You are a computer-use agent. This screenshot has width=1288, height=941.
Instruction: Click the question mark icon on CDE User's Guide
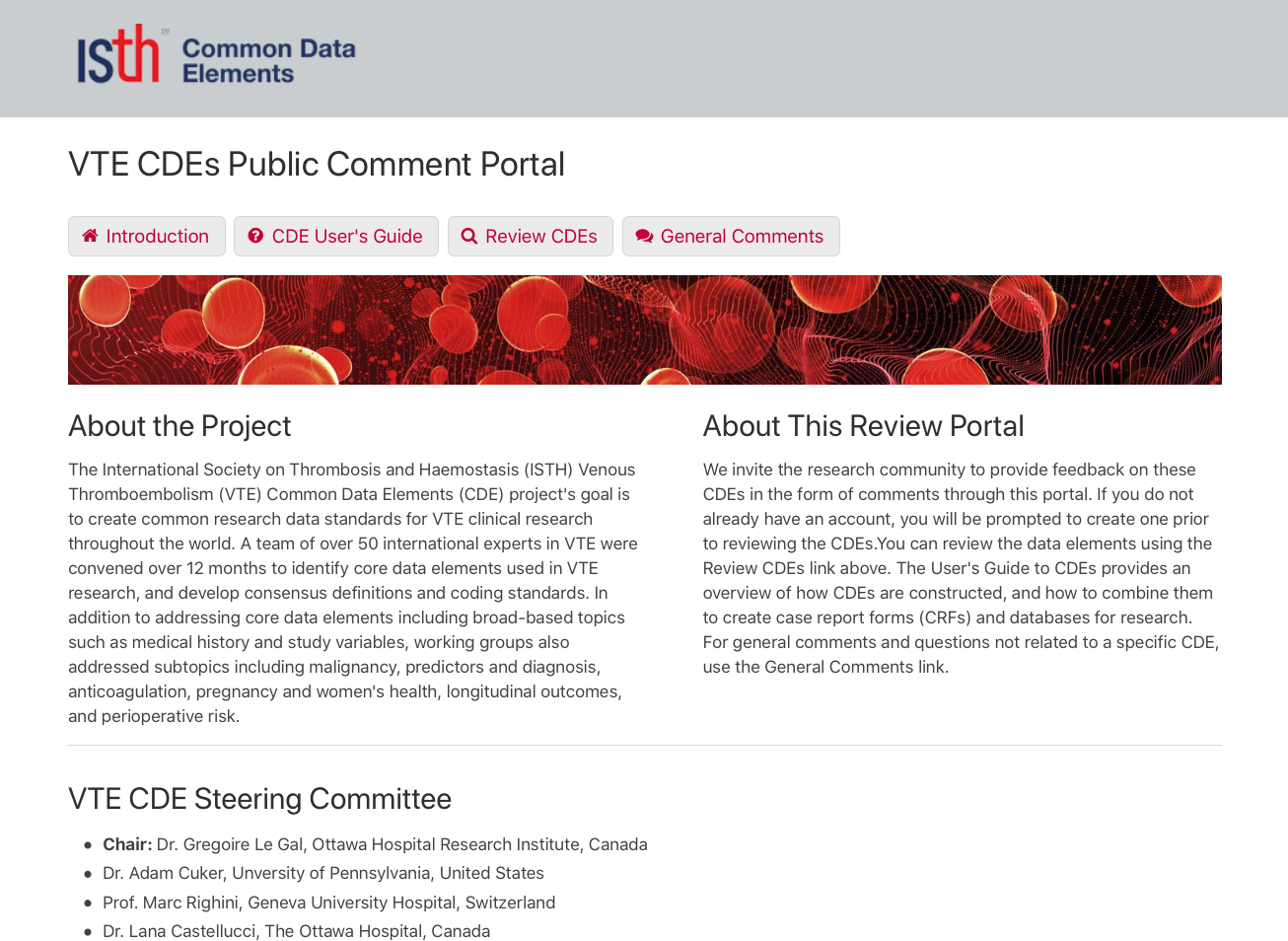click(x=255, y=236)
